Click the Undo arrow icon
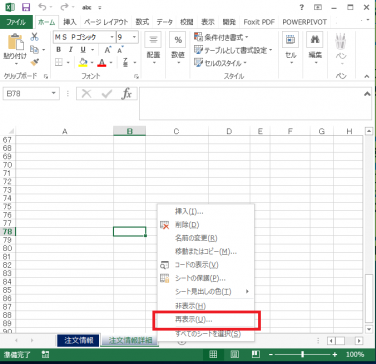The width and height of the screenshot is (376, 364). click(x=42, y=7)
